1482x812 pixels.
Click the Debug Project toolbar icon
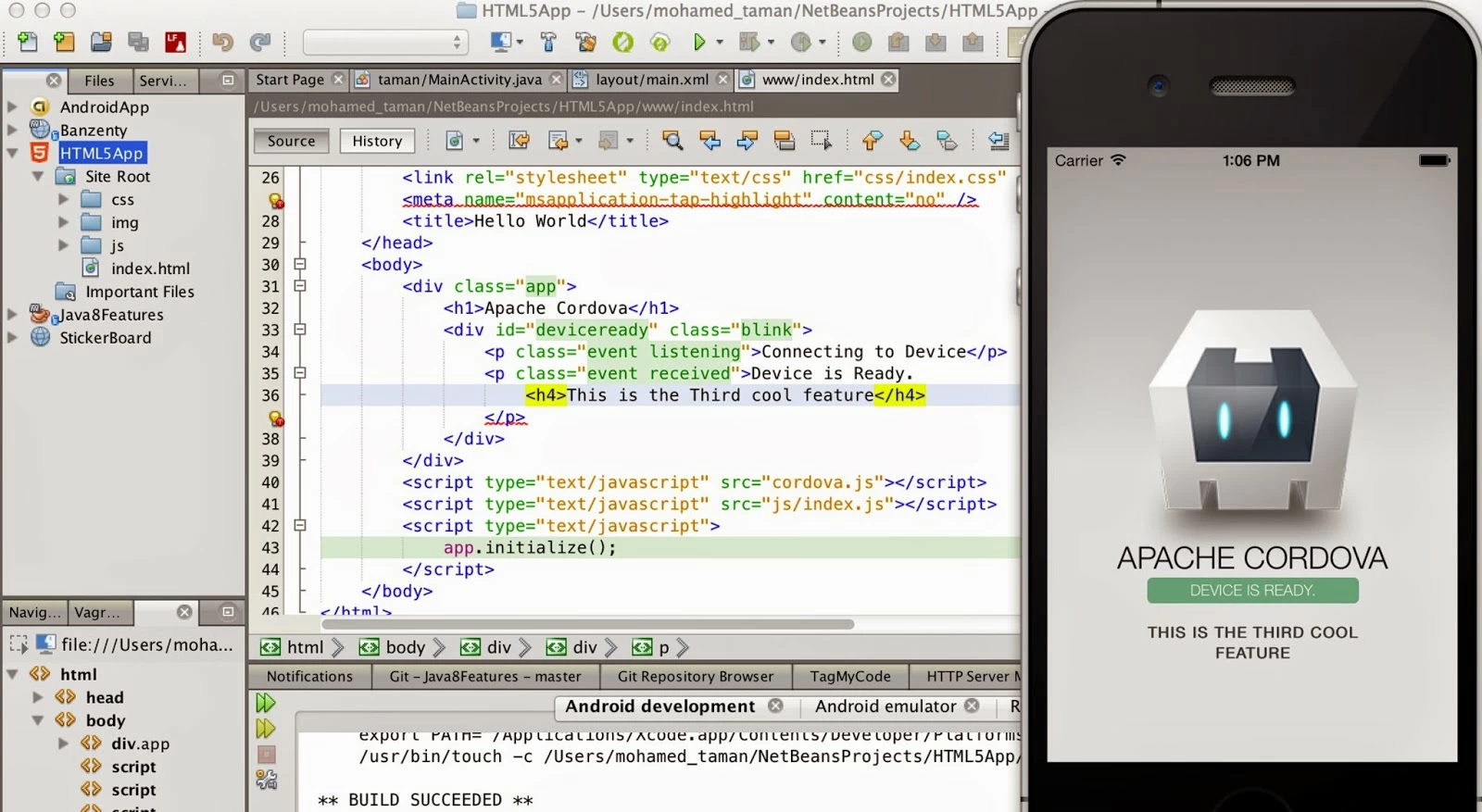(749, 42)
